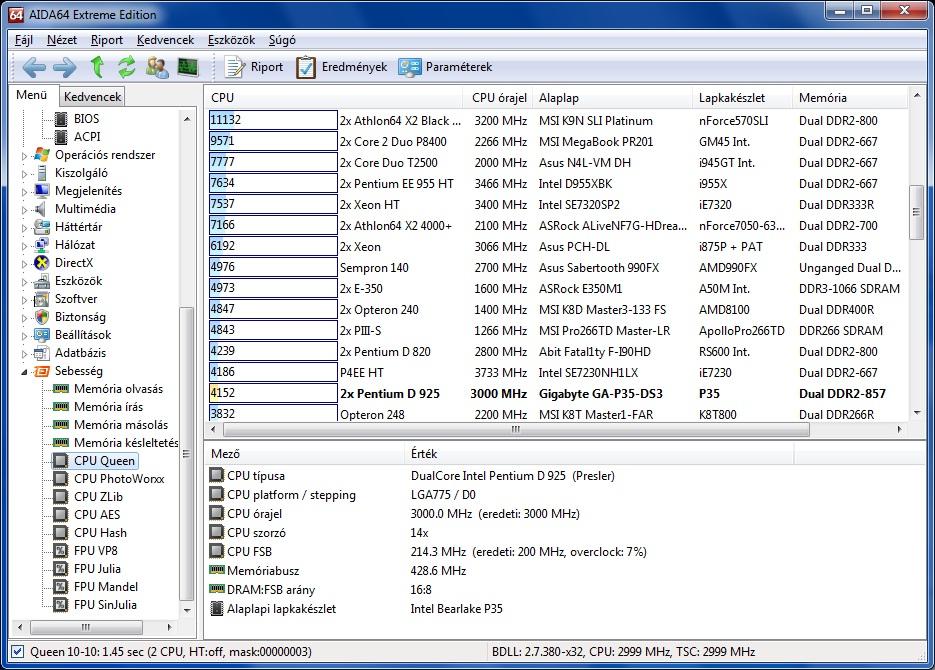Expand the Beállítások tree node
This screenshot has height=670, width=935.
tap(24, 336)
